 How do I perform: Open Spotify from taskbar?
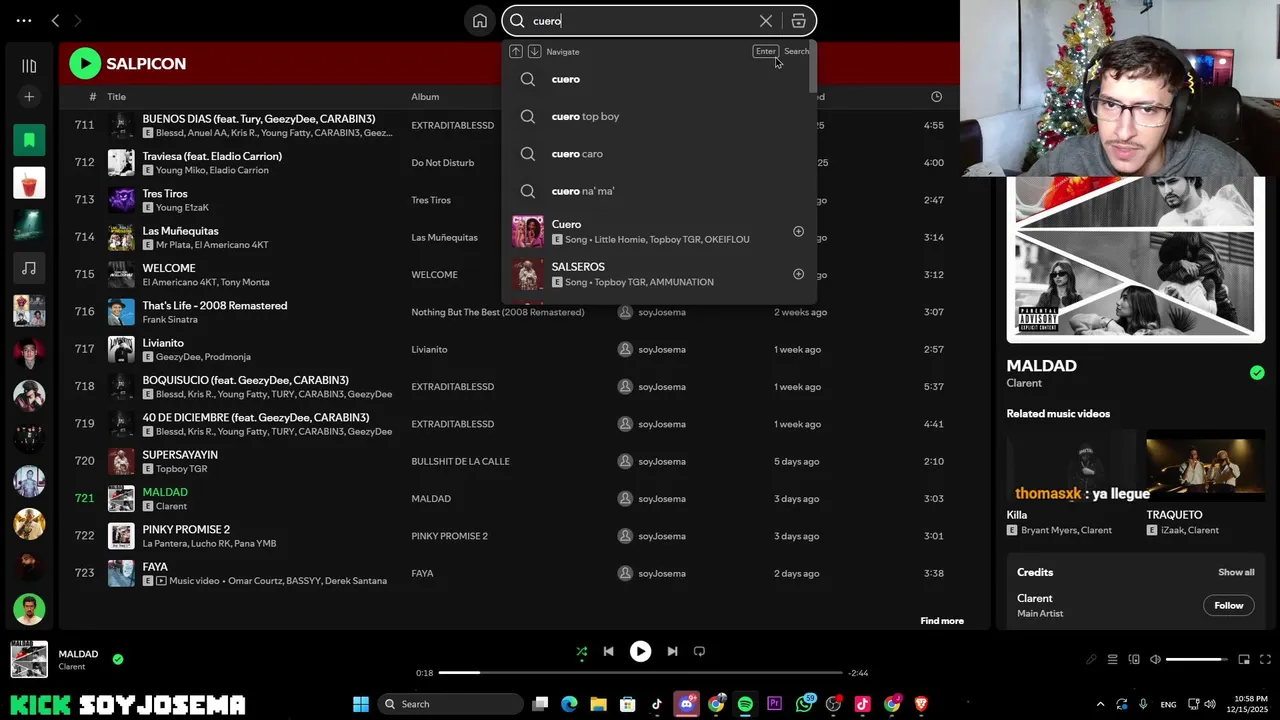[x=745, y=704]
